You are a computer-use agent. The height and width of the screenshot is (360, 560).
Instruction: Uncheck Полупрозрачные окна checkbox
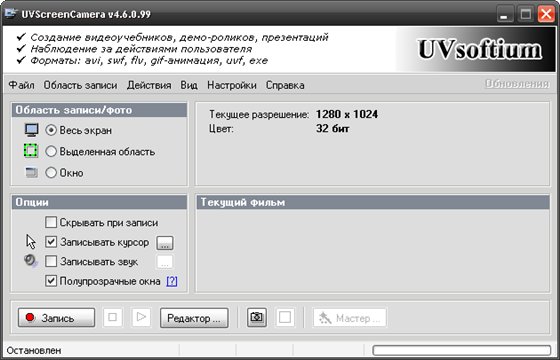[51, 281]
